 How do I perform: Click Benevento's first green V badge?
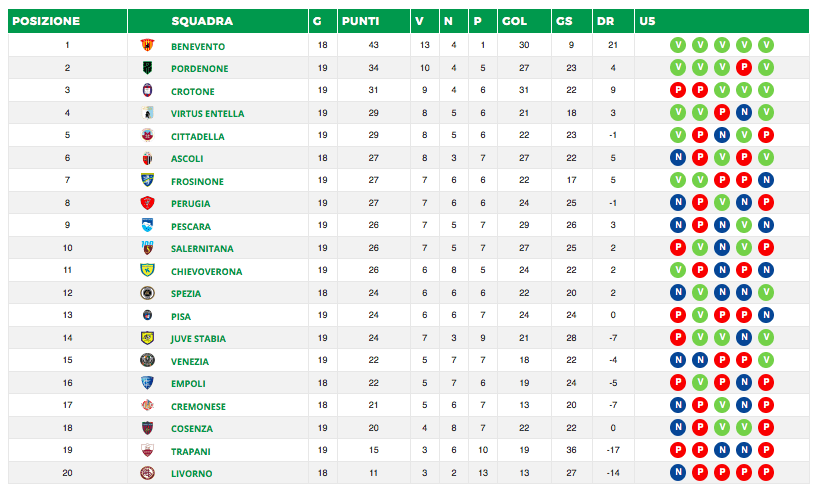click(x=677, y=46)
